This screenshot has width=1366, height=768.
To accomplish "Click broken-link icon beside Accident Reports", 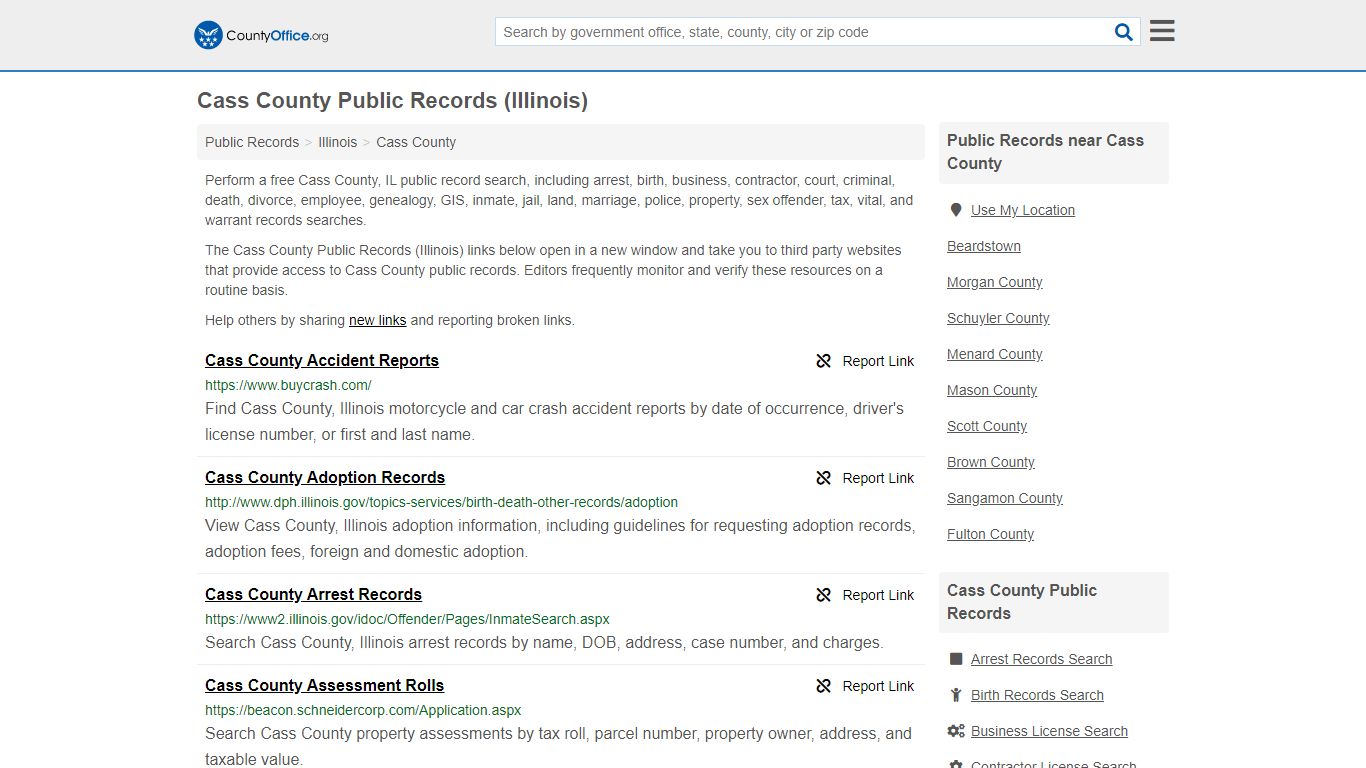I will point(824,361).
